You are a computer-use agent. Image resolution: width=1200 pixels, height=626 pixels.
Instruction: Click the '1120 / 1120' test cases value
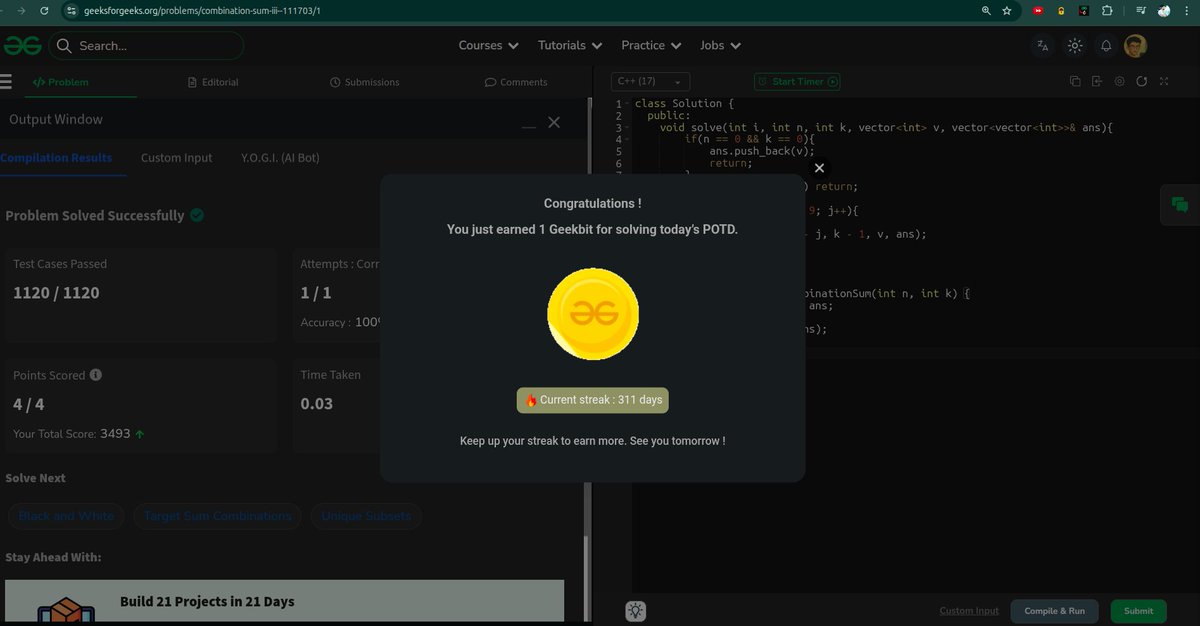coord(56,293)
